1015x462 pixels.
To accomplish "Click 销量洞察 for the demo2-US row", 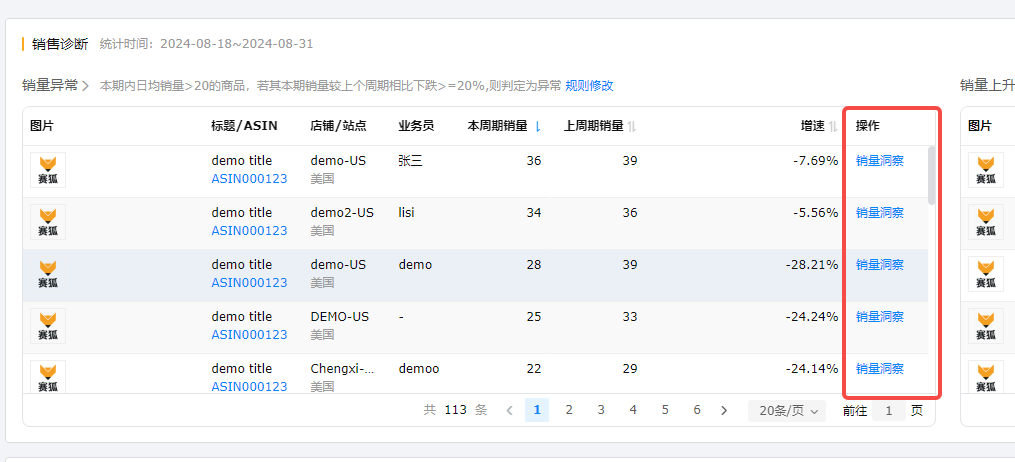I will (x=879, y=213).
